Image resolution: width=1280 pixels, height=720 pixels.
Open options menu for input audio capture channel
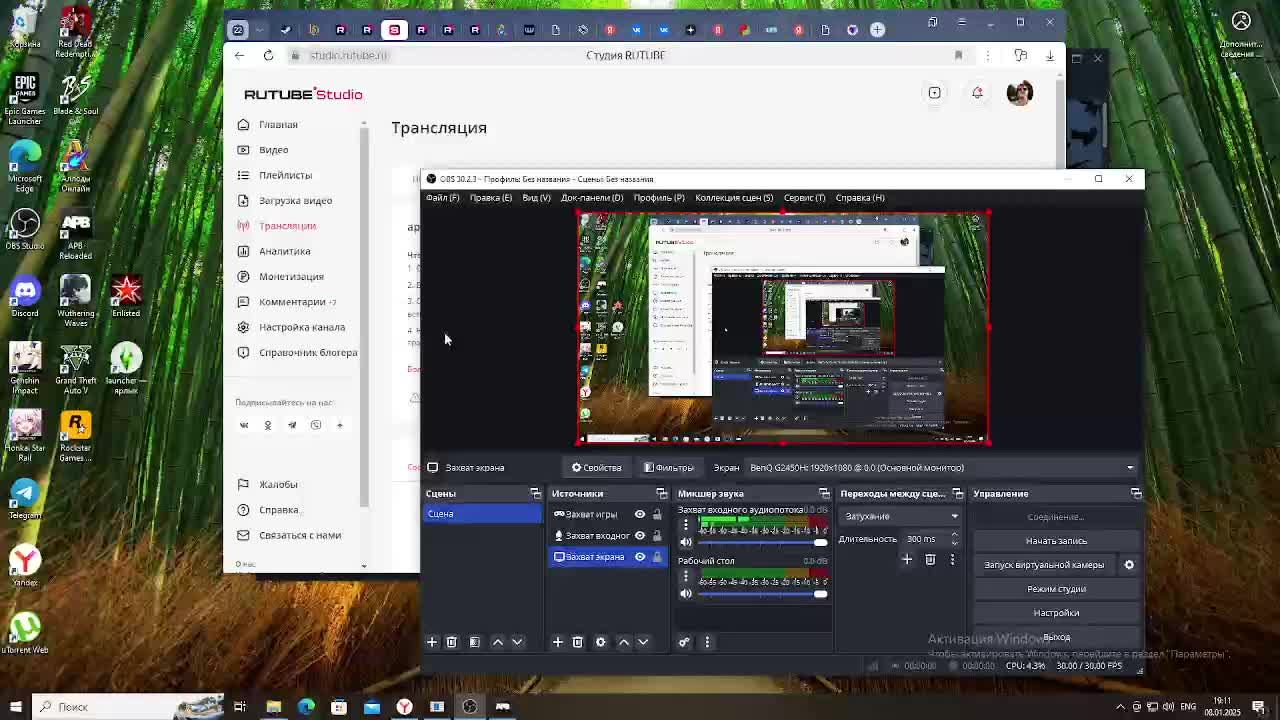pos(686,525)
